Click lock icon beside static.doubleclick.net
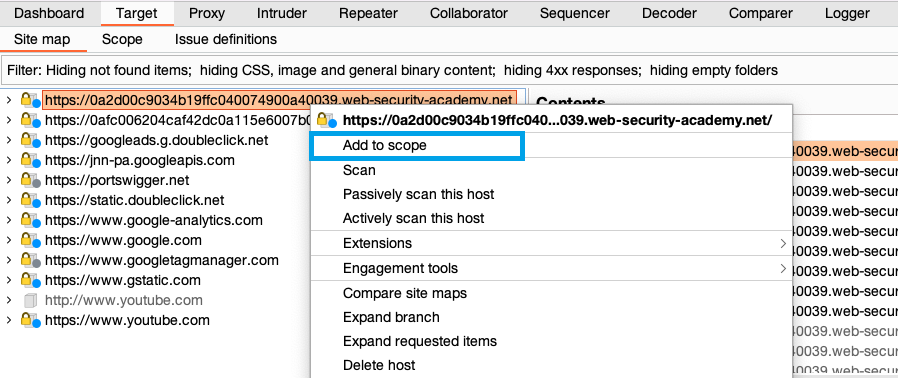The height and width of the screenshot is (378, 898). (x=30, y=200)
